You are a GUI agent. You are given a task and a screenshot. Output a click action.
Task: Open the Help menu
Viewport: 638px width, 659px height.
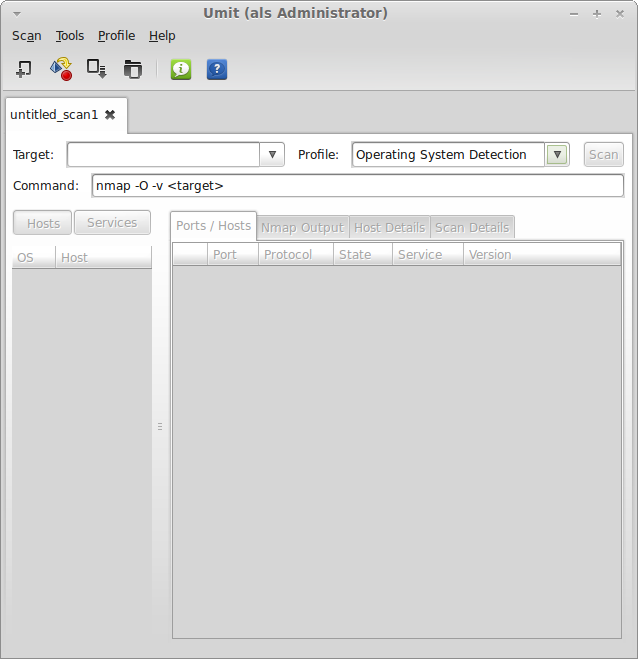pos(162,36)
